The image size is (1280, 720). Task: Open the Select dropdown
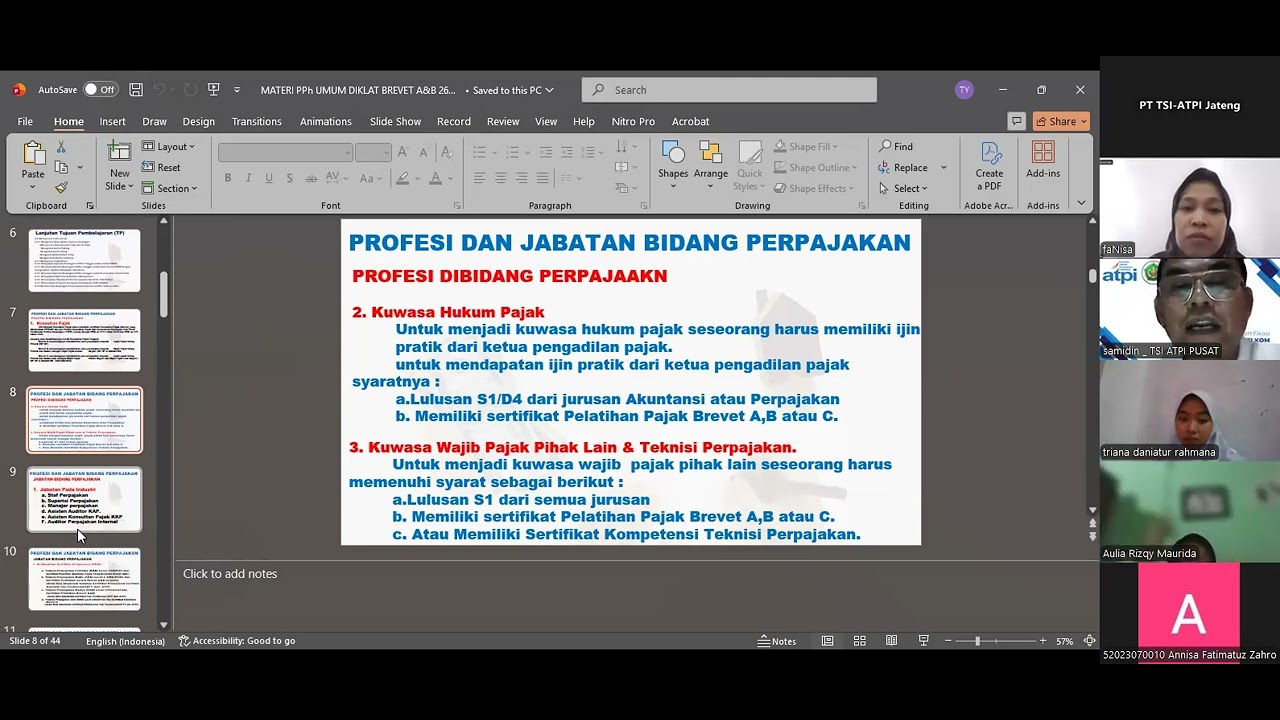[x=902, y=188]
